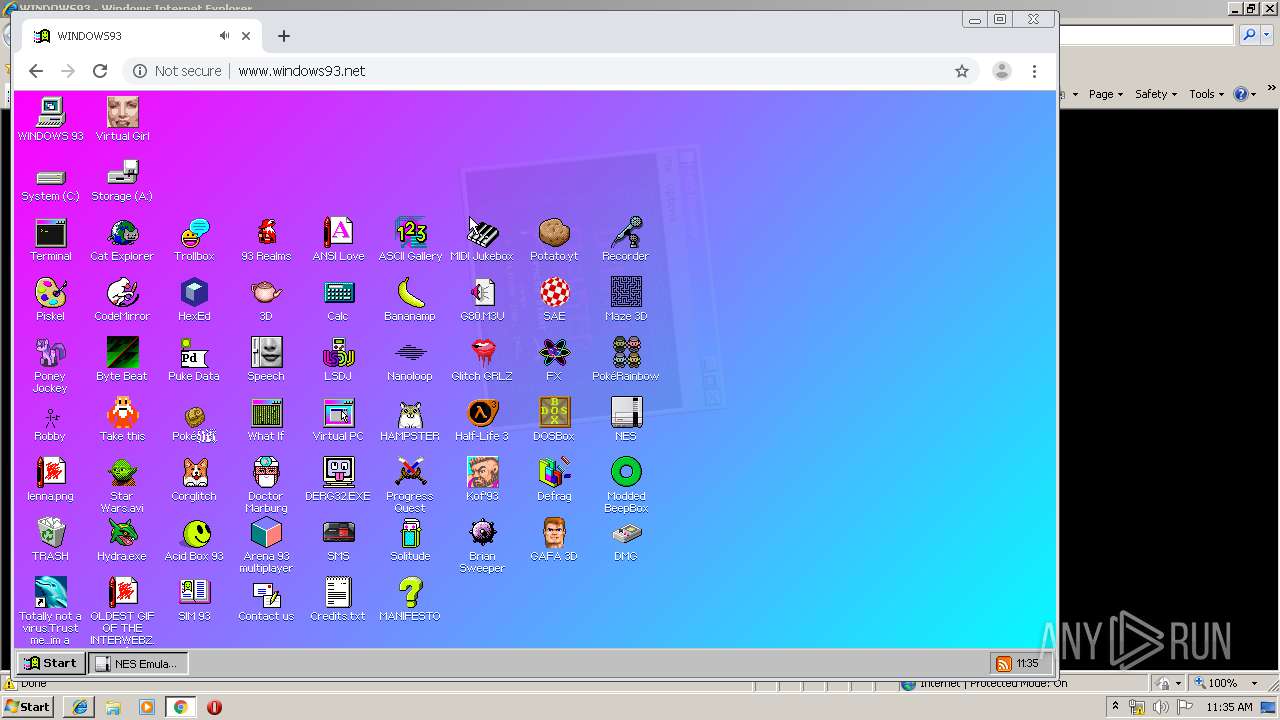Screen dimensions: 1280x720
Task: Reload the windows93.net page
Action: [x=100, y=71]
